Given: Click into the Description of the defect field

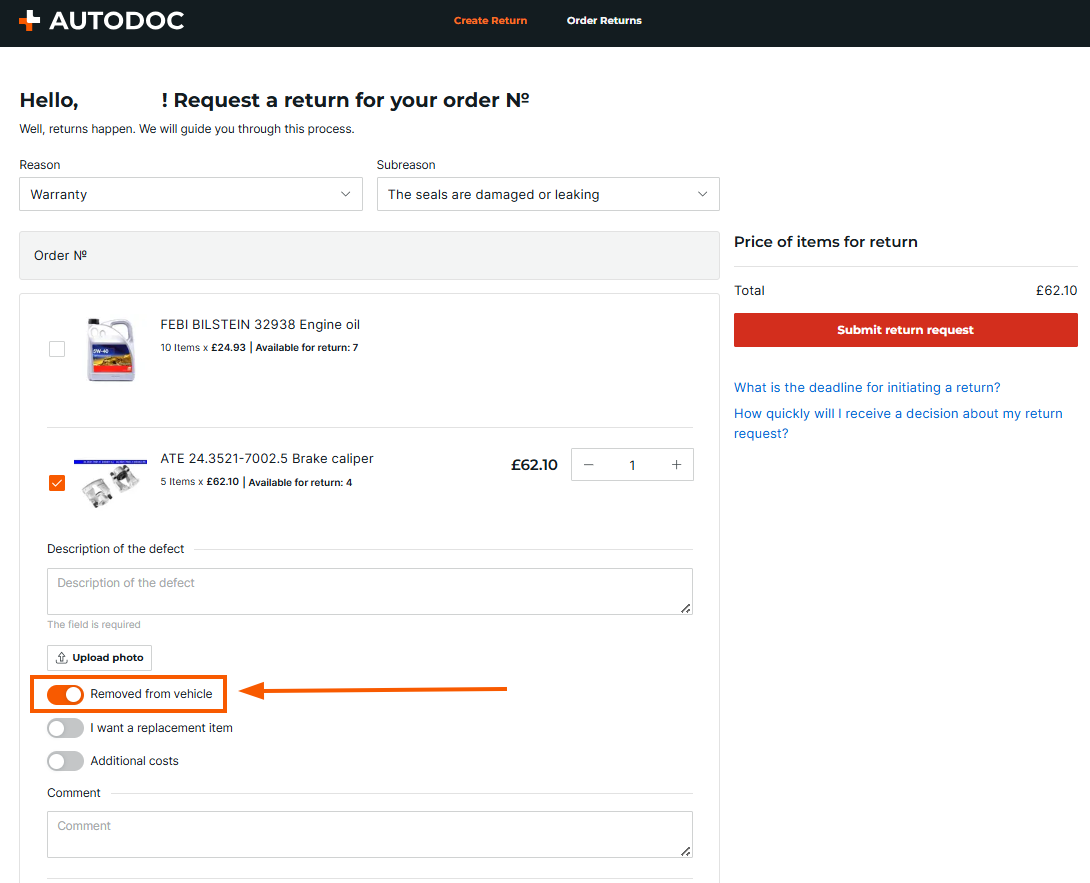Looking at the screenshot, I should coord(369,591).
